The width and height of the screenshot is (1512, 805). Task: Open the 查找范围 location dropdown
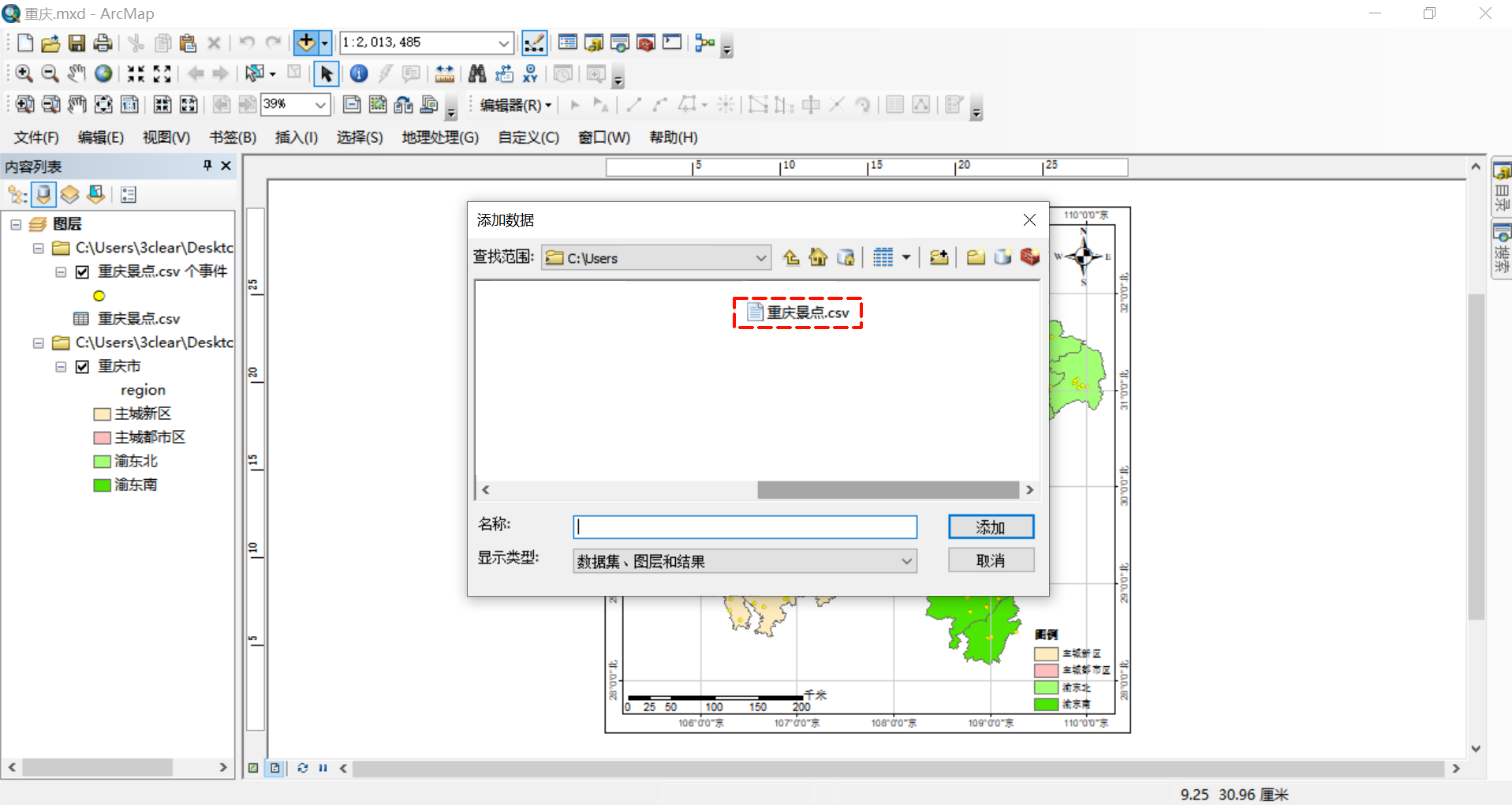click(760, 256)
